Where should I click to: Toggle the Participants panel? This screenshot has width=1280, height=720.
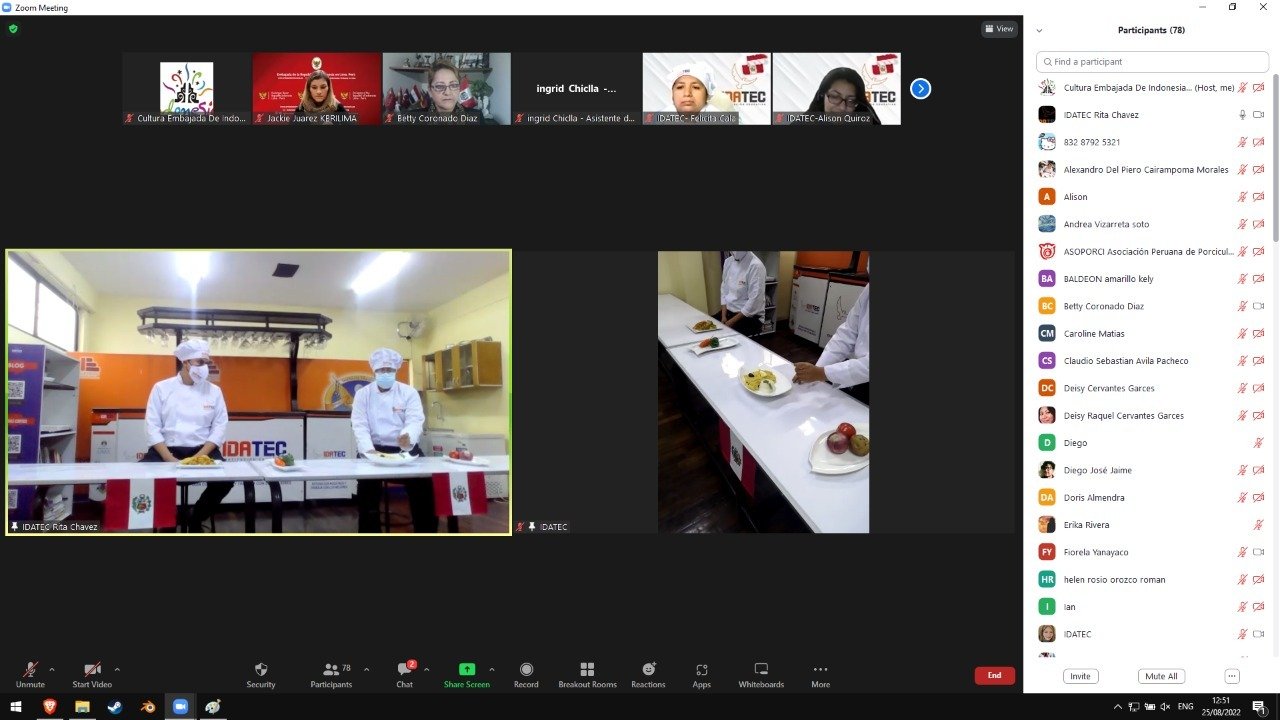331,670
